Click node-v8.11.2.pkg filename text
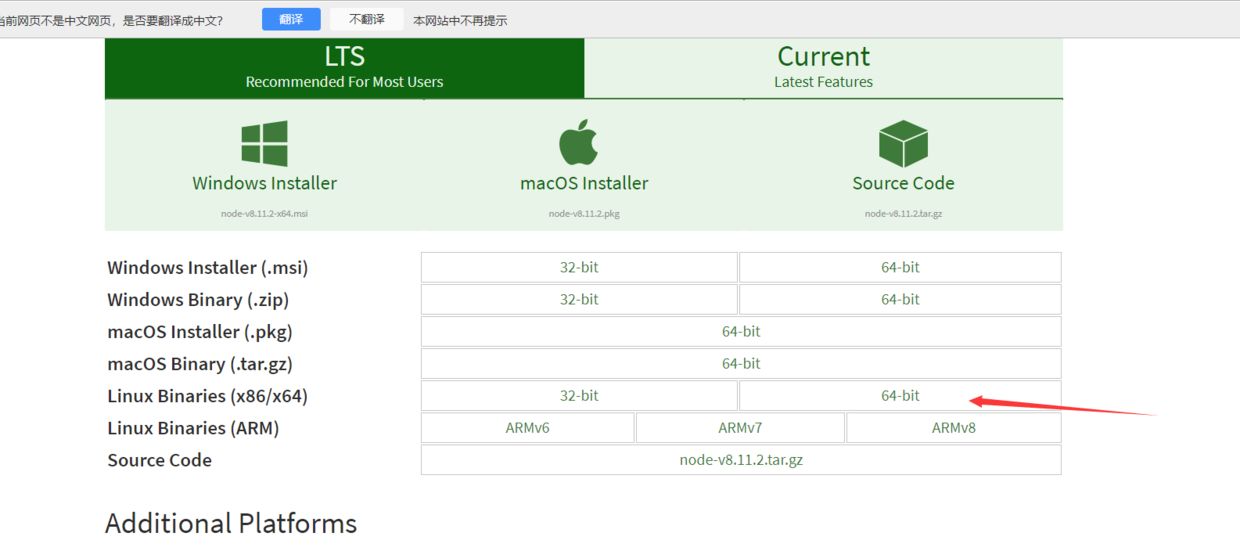Image resolution: width=1240 pixels, height=558 pixels. pyautogui.click(x=584, y=214)
